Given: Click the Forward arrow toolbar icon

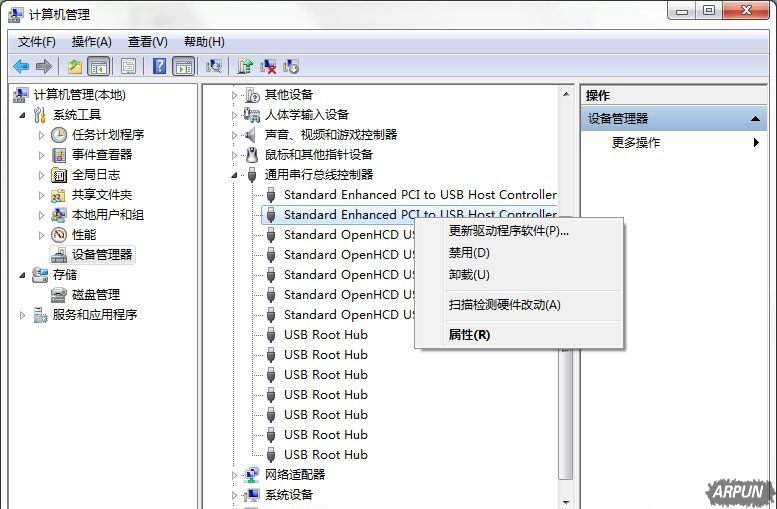Looking at the screenshot, I should 44,66.
